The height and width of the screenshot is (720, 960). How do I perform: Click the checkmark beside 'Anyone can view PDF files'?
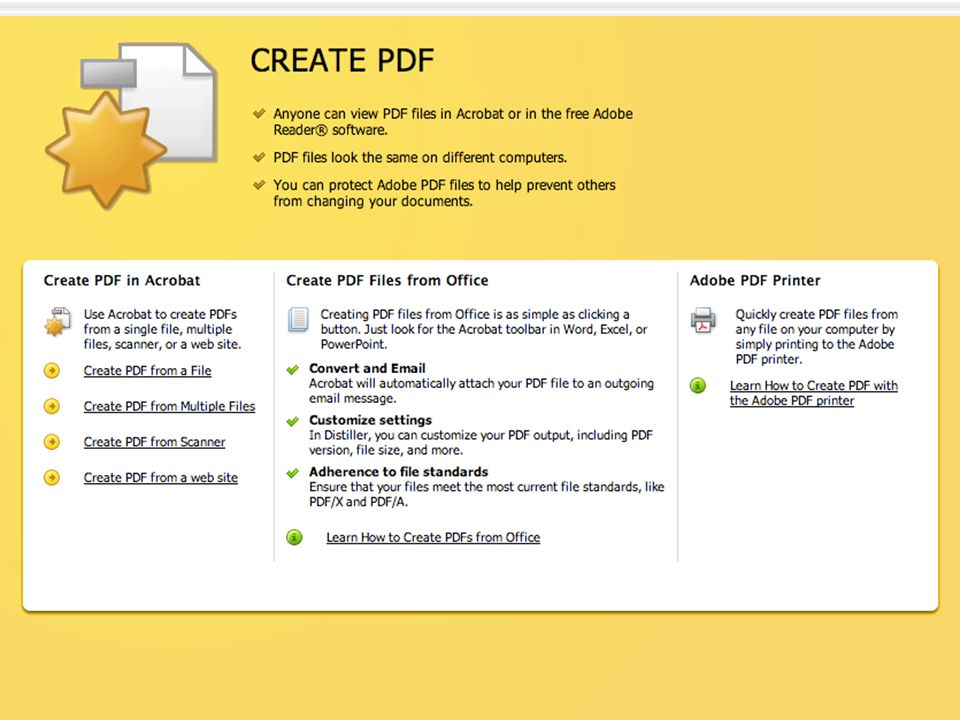[x=259, y=113]
